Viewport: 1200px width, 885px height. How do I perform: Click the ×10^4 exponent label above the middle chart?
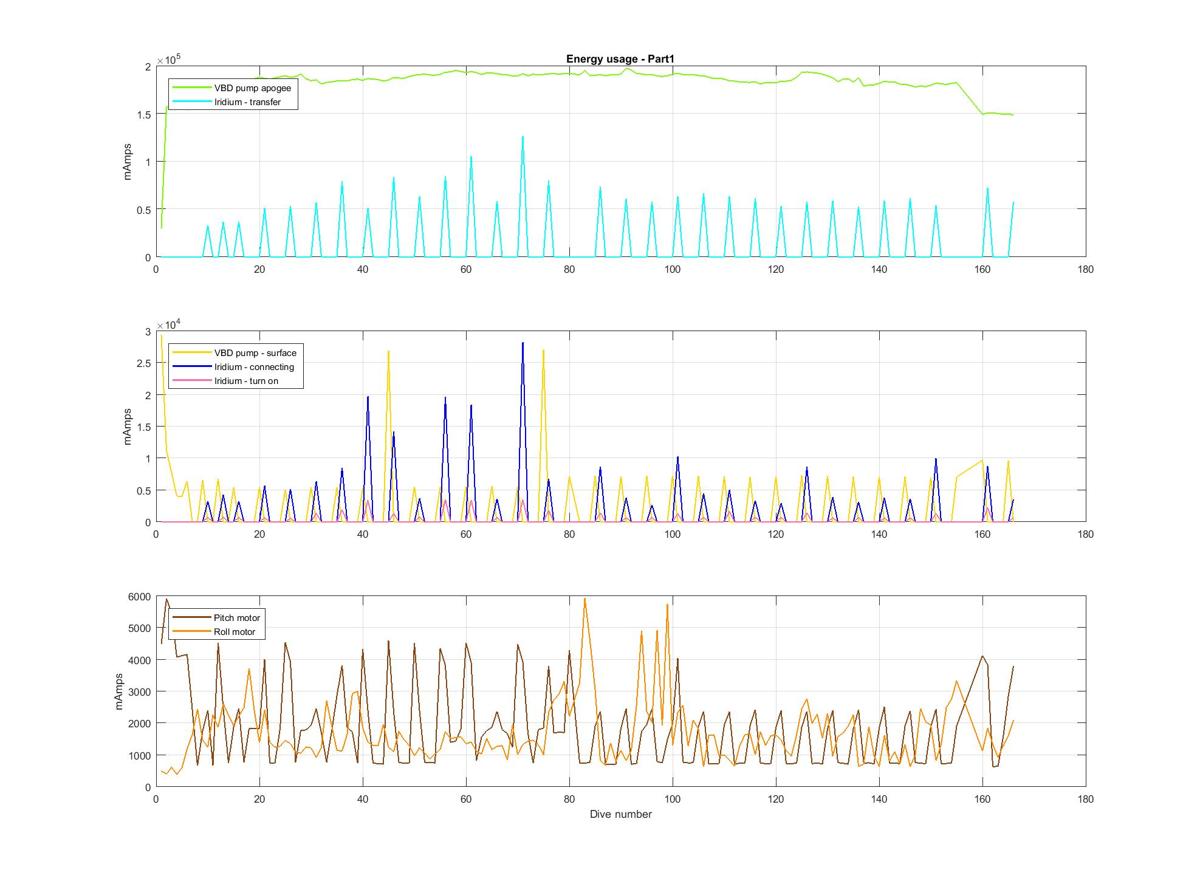(169, 324)
